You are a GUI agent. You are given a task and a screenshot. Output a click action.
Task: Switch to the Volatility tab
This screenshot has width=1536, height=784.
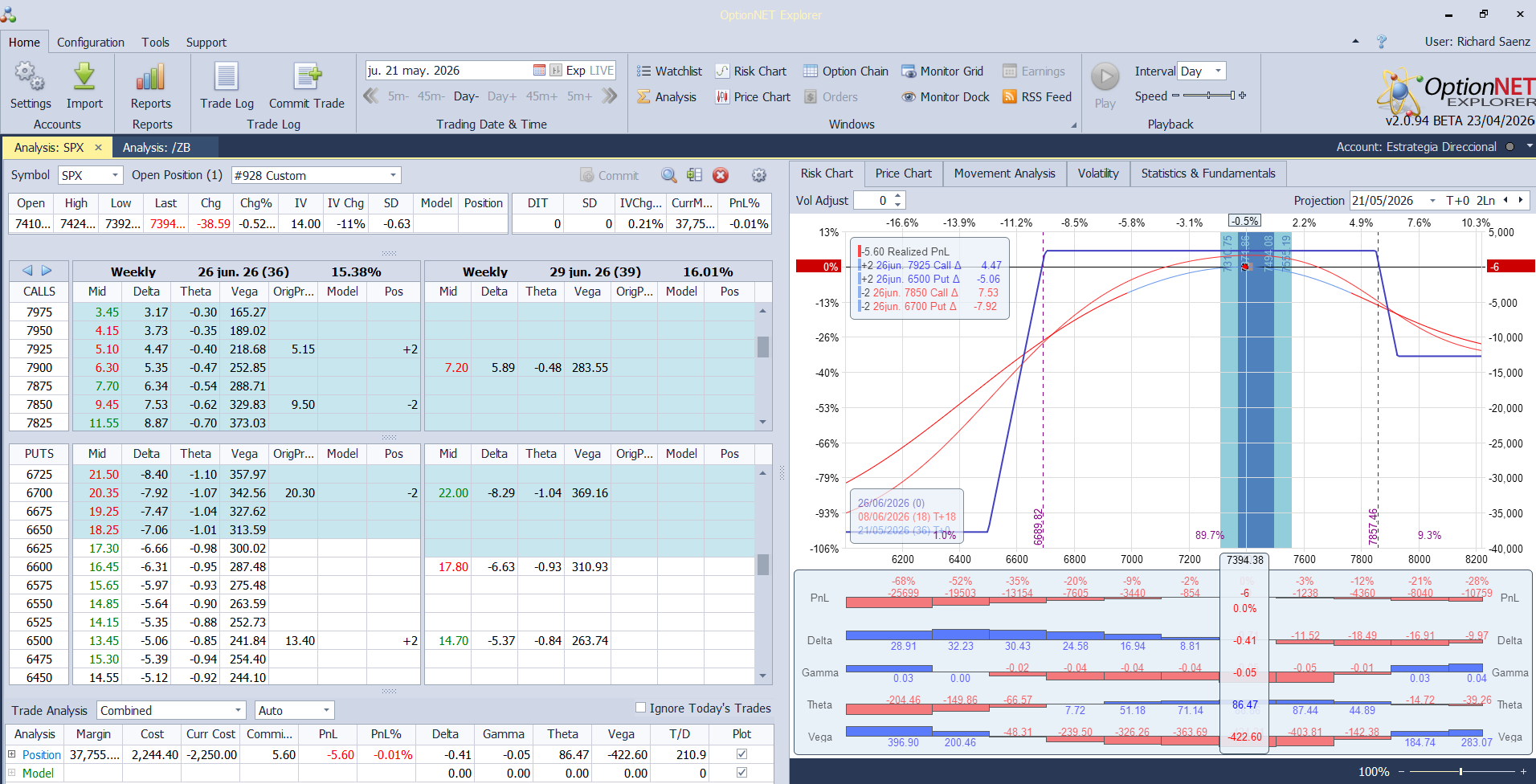click(1098, 174)
